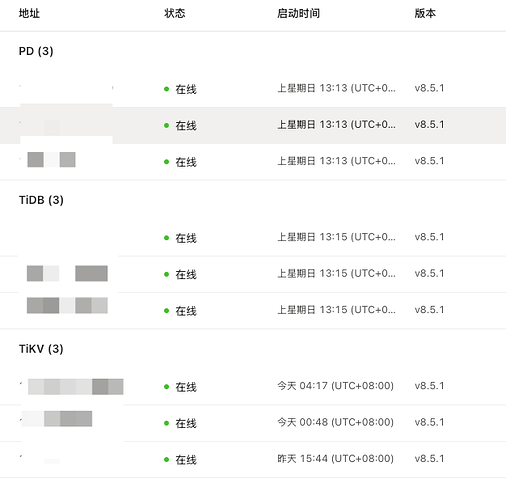506x500 pixels.
Task: Click the green status dot in the highlighted PD row
Action: (x=166, y=125)
